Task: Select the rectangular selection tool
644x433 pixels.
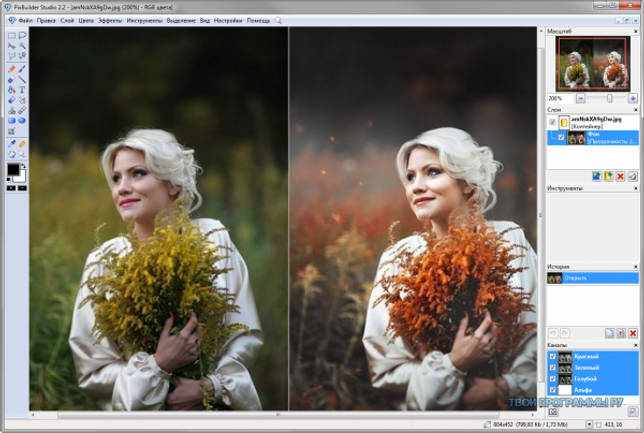Action: [x=12, y=36]
